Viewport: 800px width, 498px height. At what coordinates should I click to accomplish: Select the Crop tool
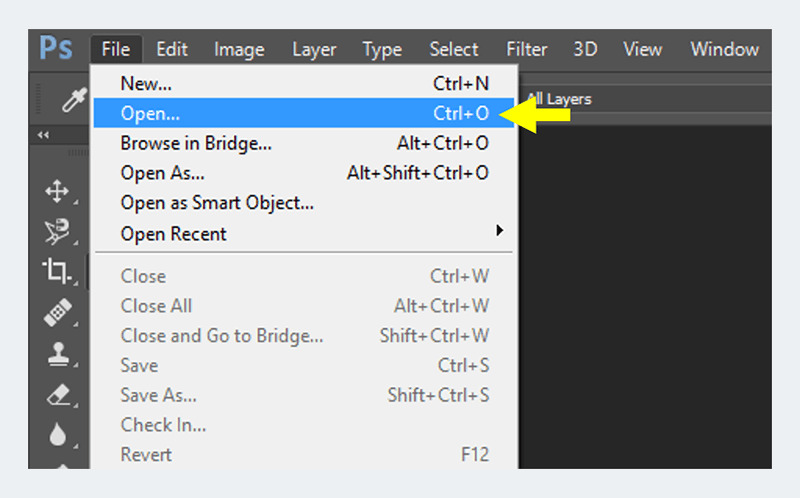tap(56, 270)
